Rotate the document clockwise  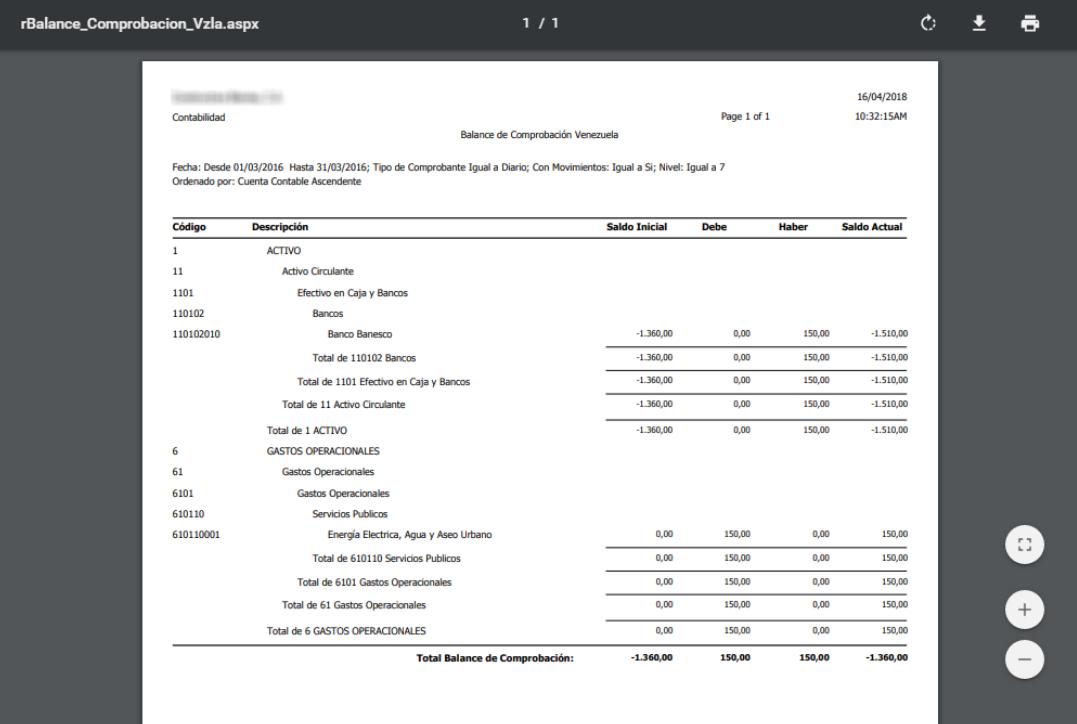929,24
